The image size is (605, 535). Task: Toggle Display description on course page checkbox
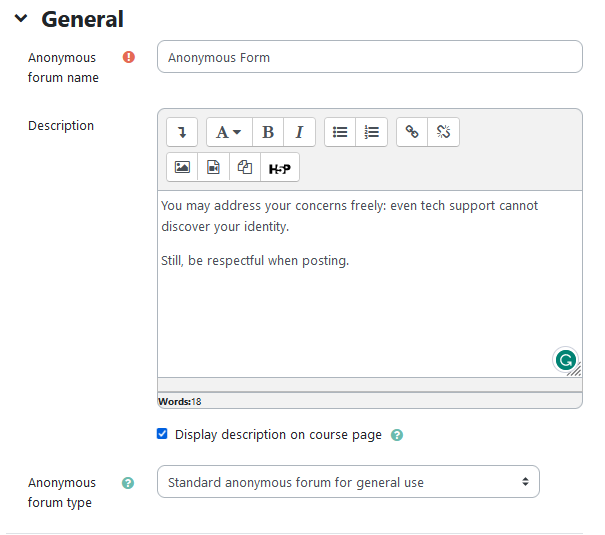coord(162,434)
